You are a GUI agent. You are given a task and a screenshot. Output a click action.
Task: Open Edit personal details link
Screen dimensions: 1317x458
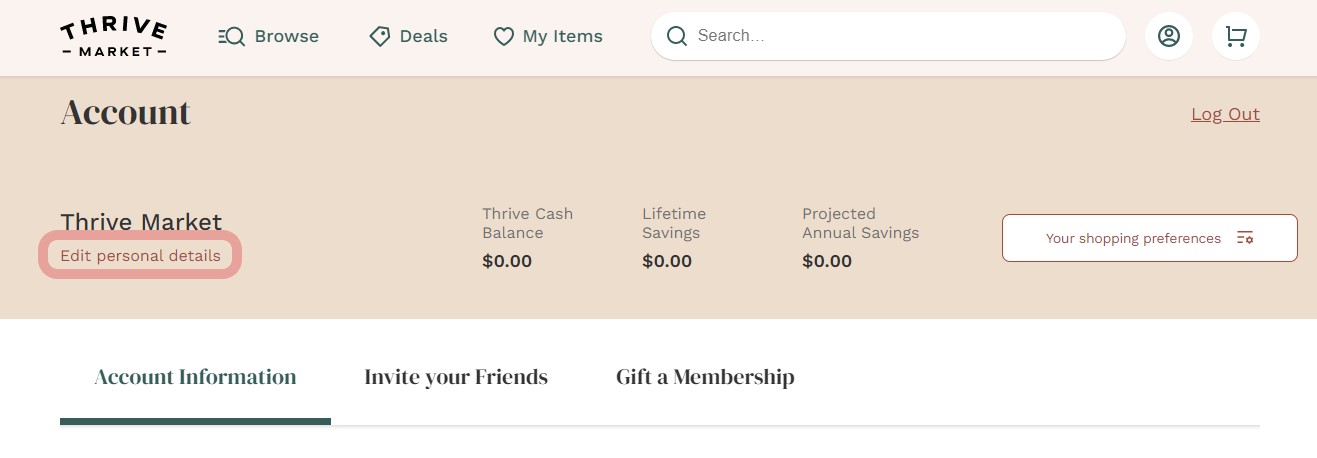point(140,256)
